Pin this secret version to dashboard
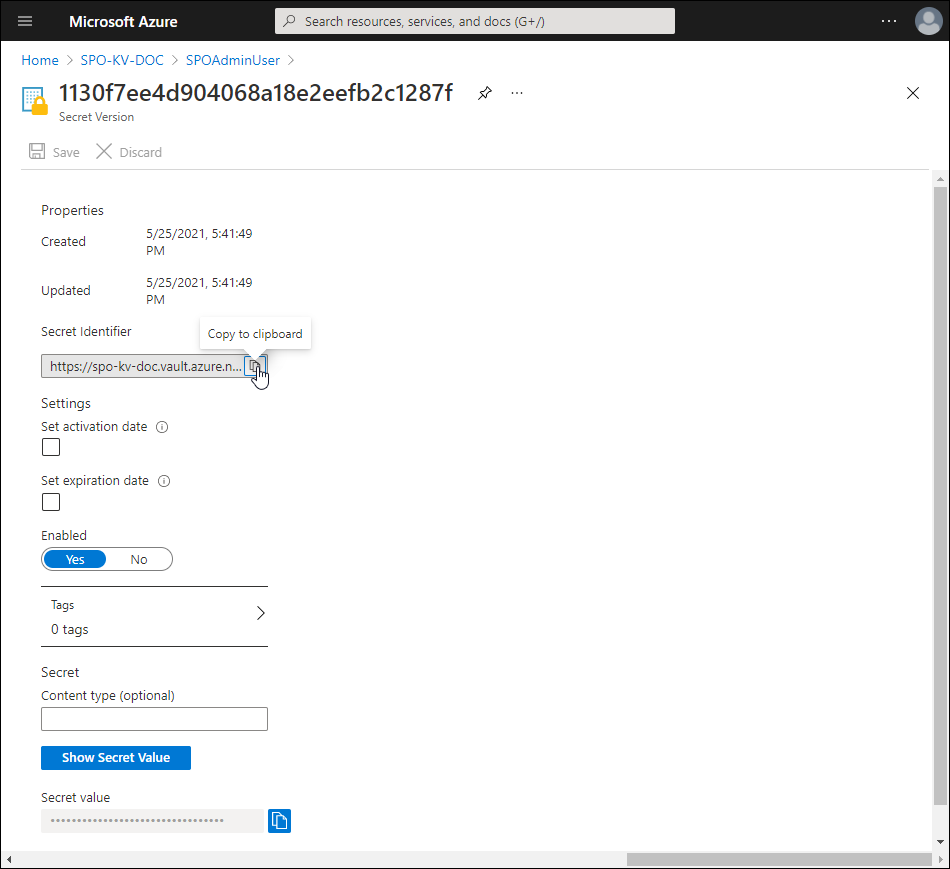 point(485,93)
